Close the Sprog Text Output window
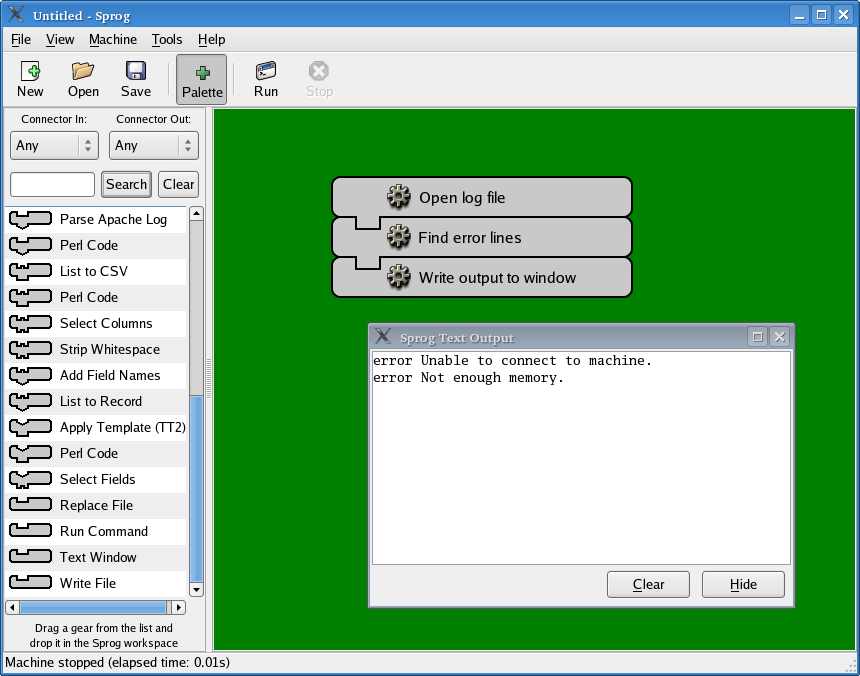860x676 pixels. (x=779, y=337)
